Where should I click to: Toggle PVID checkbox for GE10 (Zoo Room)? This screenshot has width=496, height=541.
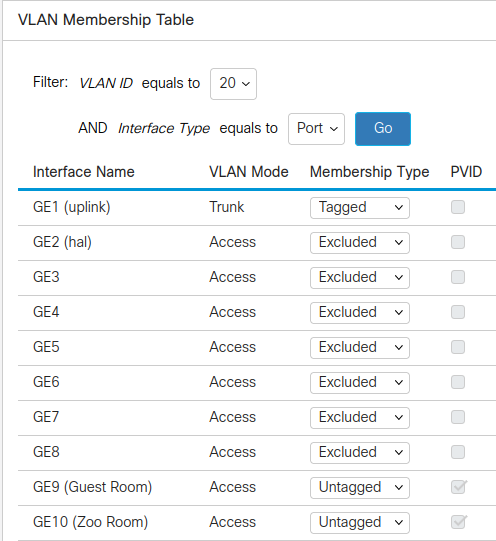point(459,522)
